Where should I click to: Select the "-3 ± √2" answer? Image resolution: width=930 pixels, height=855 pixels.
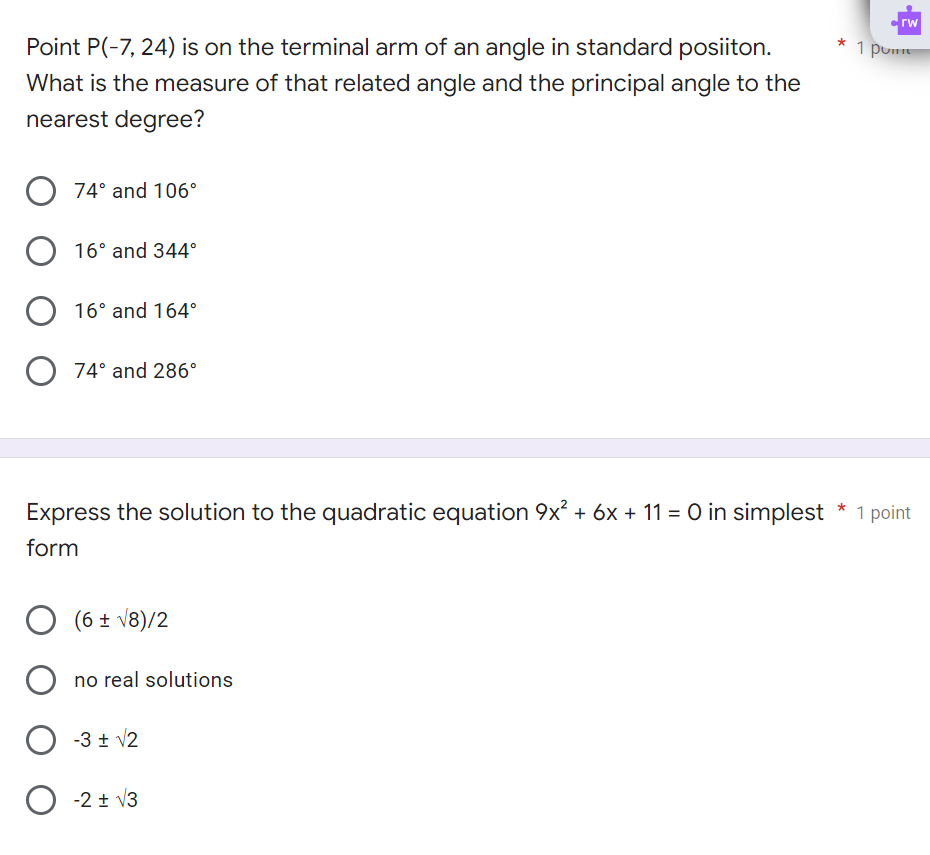click(41, 740)
